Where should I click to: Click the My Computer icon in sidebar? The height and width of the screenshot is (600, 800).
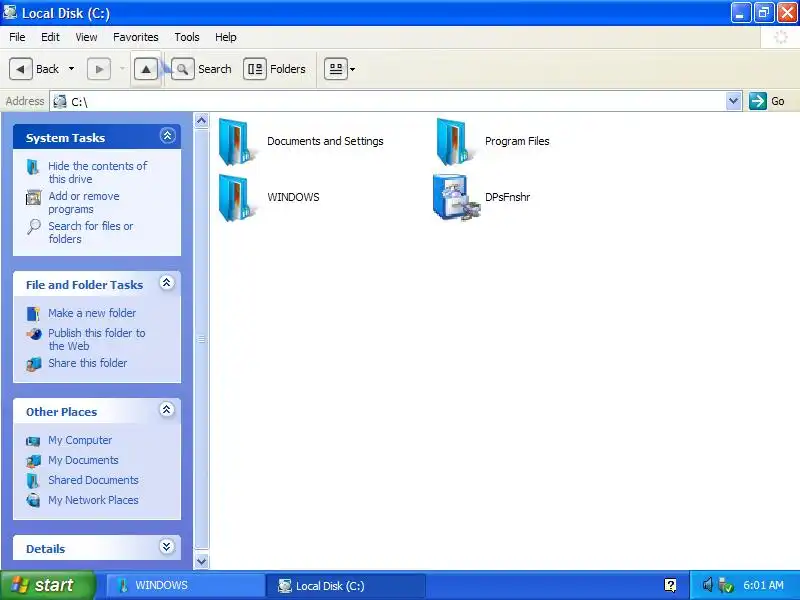click(33, 441)
